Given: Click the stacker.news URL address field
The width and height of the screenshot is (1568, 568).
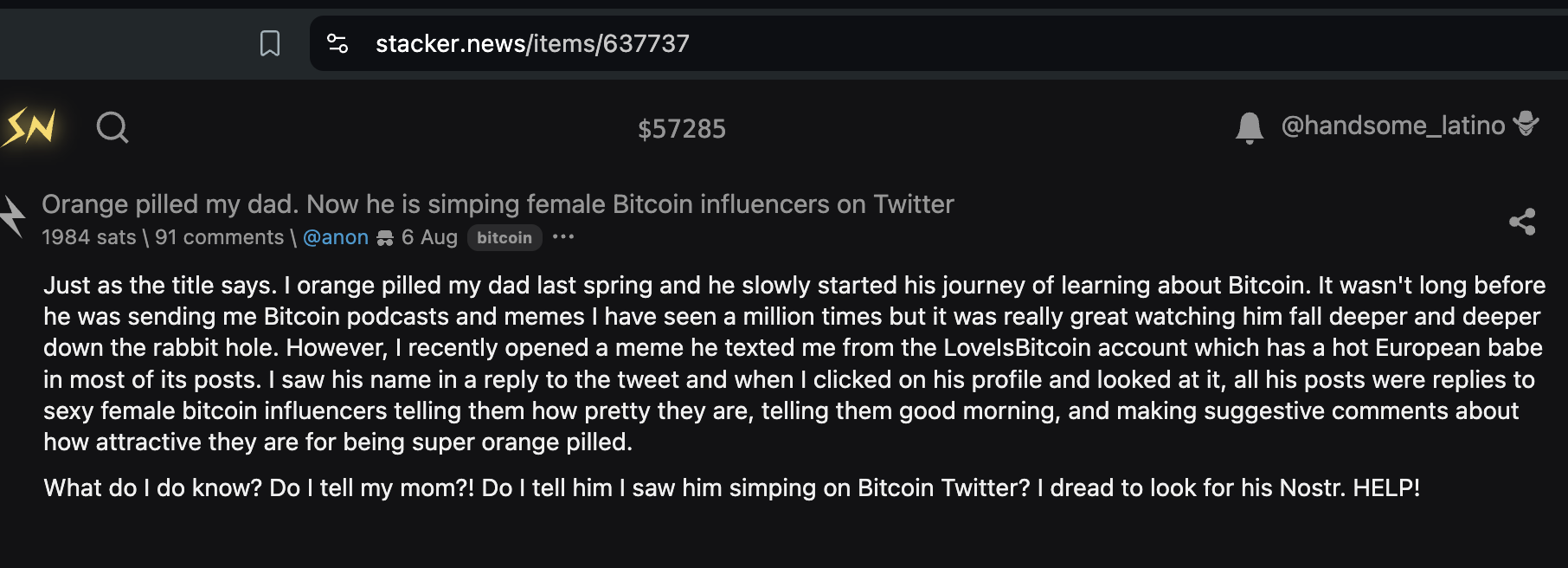Looking at the screenshot, I should click(x=532, y=43).
